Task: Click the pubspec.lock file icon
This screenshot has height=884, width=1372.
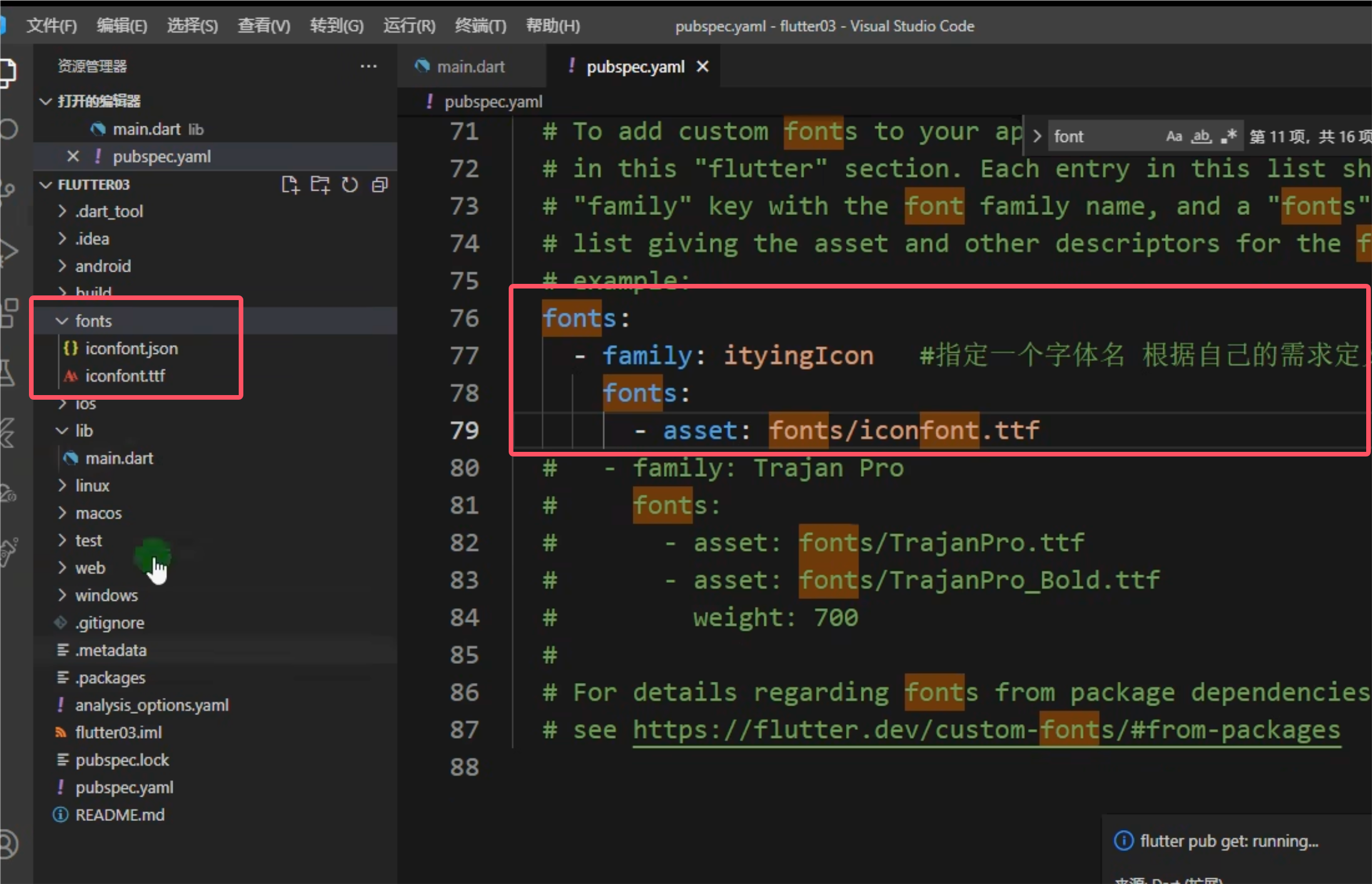Action: [63, 760]
